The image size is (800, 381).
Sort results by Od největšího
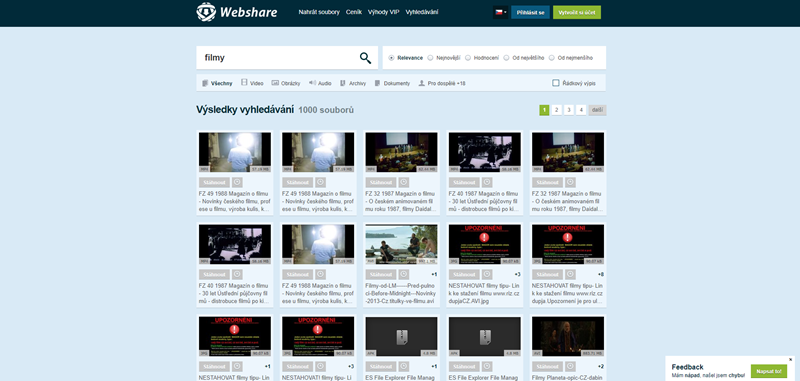[x=524, y=58]
